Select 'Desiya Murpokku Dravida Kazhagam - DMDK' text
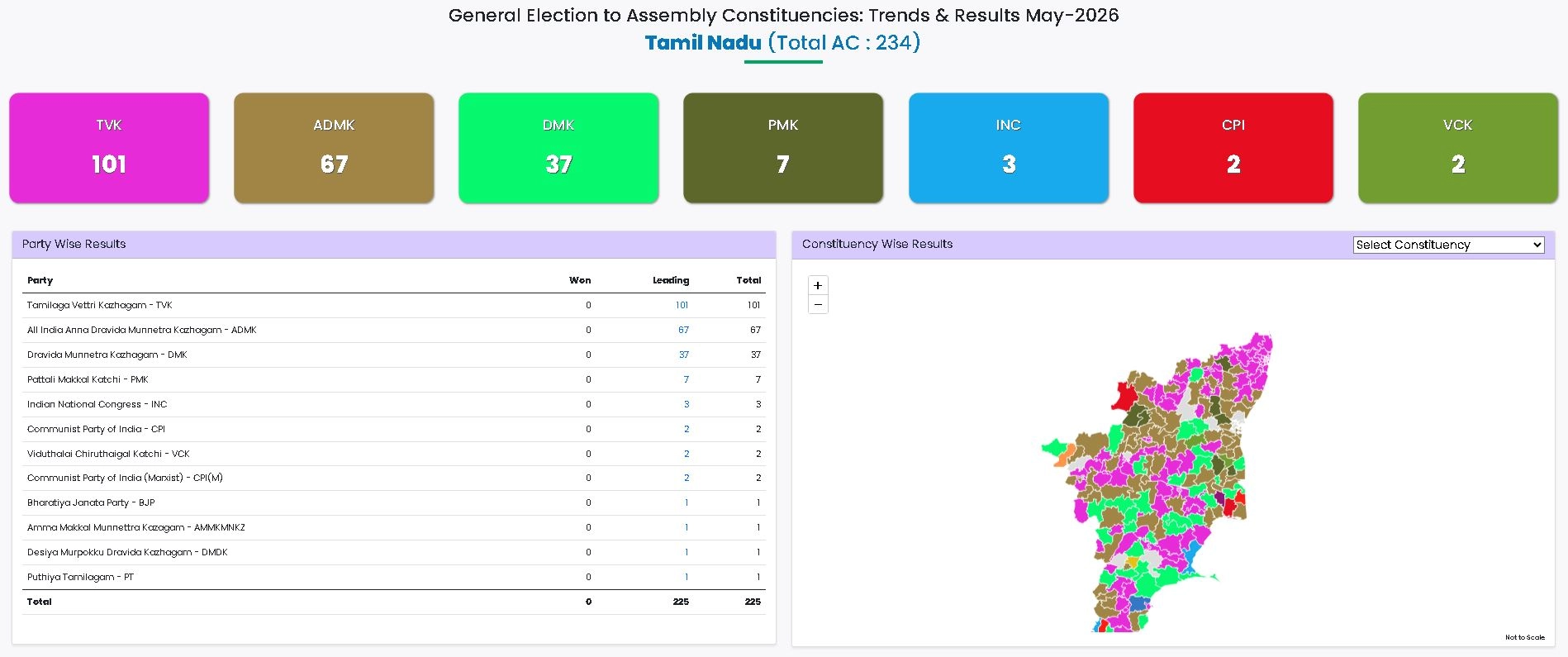Screen dimensions: 1568x657 127,552
